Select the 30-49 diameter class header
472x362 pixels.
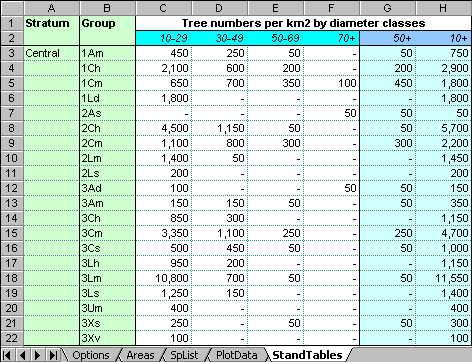[219, 38]
